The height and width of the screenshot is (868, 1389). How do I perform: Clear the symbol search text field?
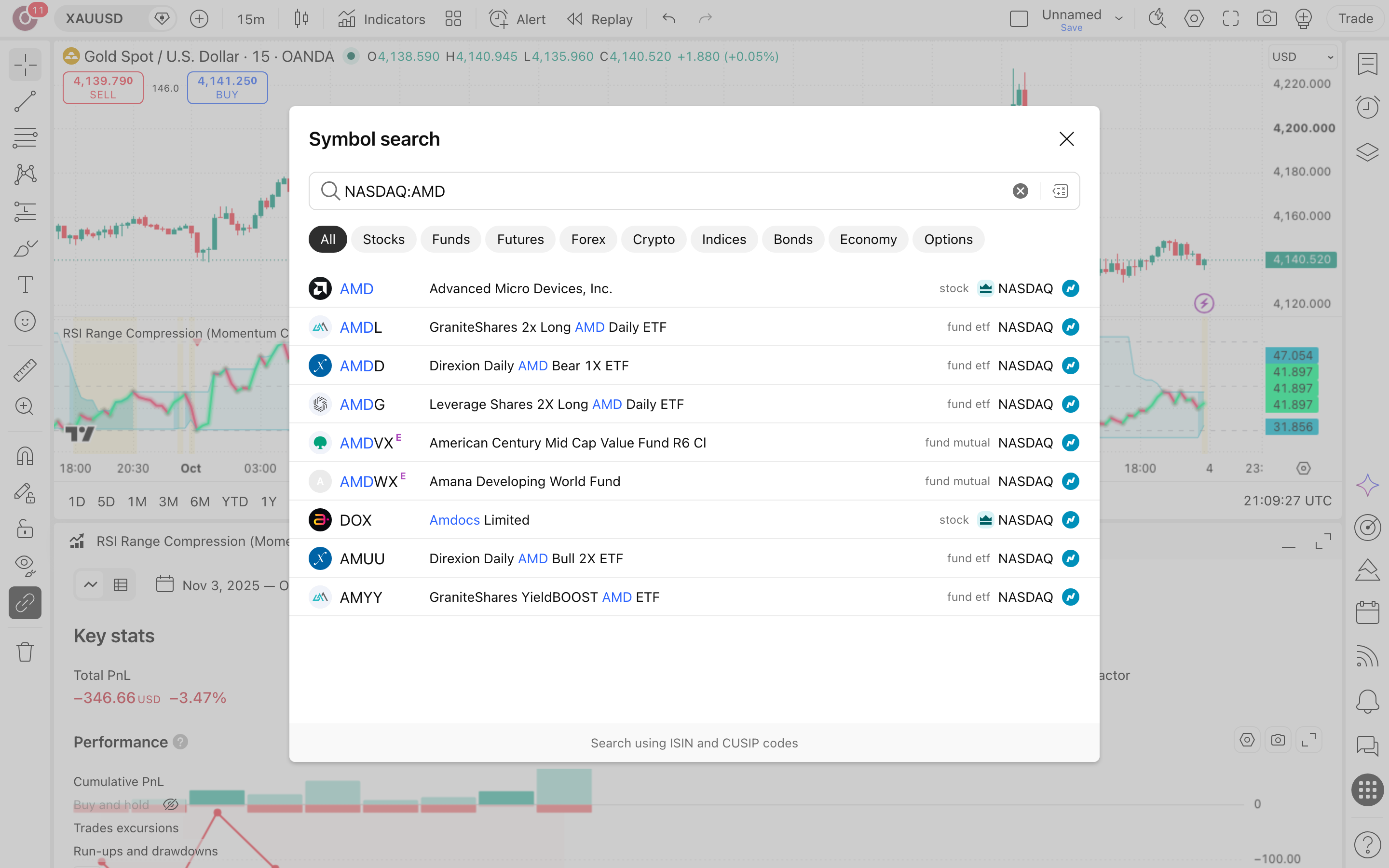click(x=1020, y=191)
